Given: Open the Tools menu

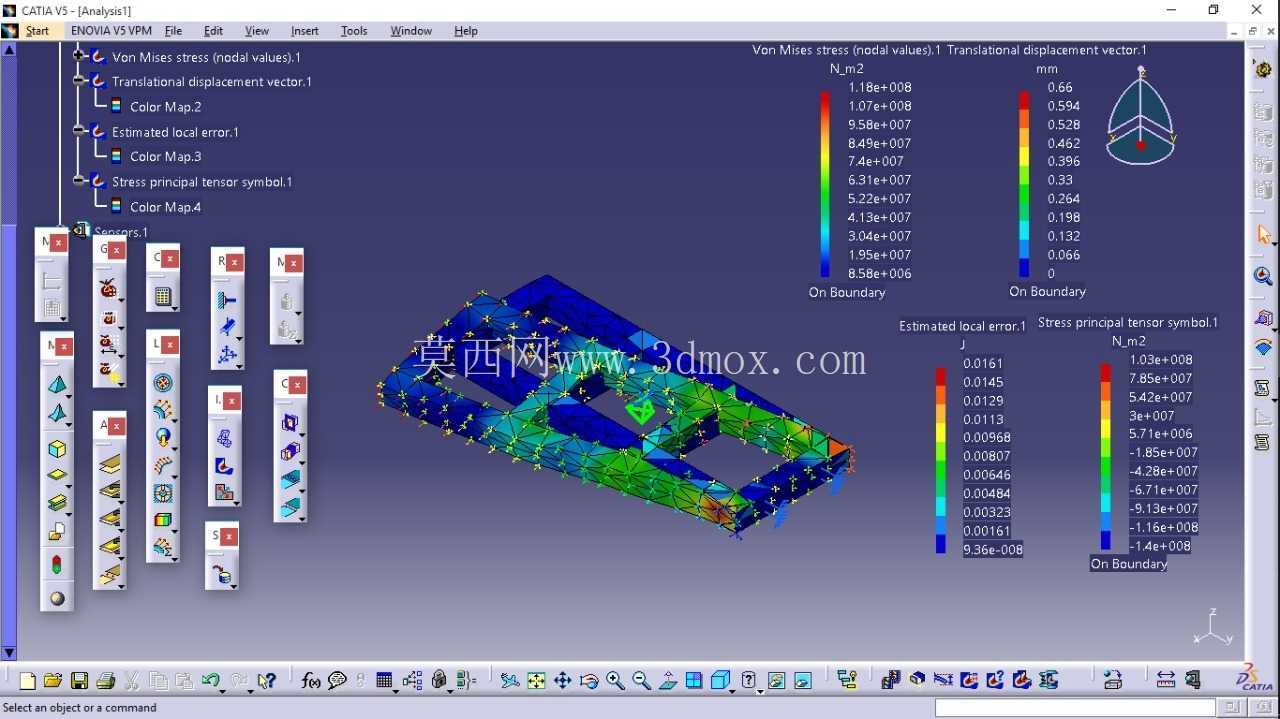Looking at the screenshot, I should 354,31.
